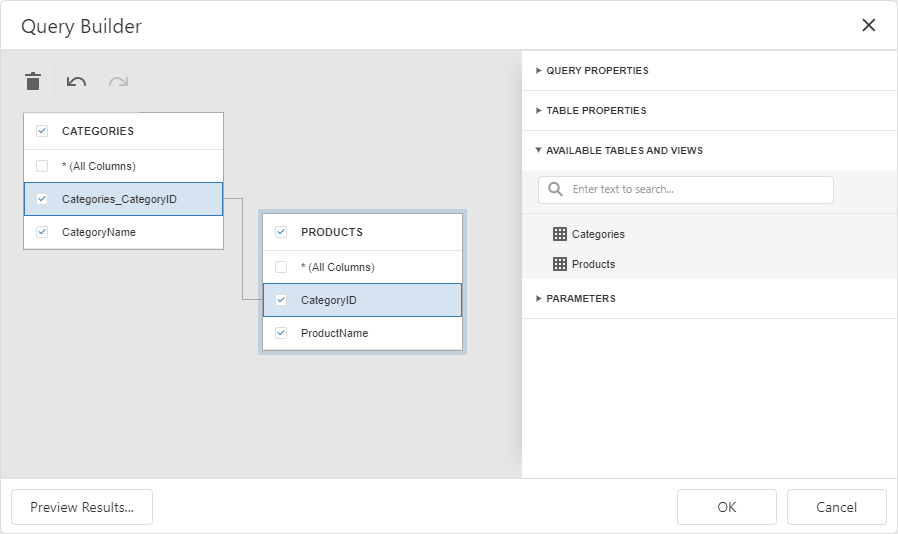Image resolution: width=898 pixels, height=534 pixels.
Task: Expand the Query Properties section
Action: click(x=597, y=71)
